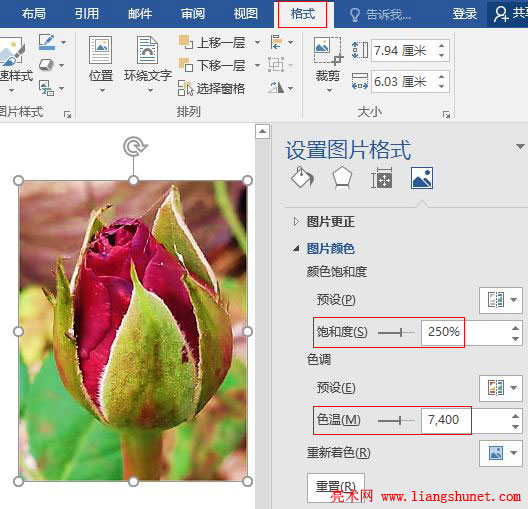Open the saturation 预设(P) dropdown
This screenshot has width=528, height=509.
click(501, 300)
